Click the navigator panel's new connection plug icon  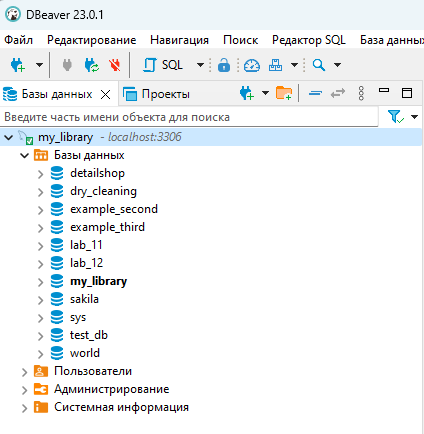coord(247,93)
